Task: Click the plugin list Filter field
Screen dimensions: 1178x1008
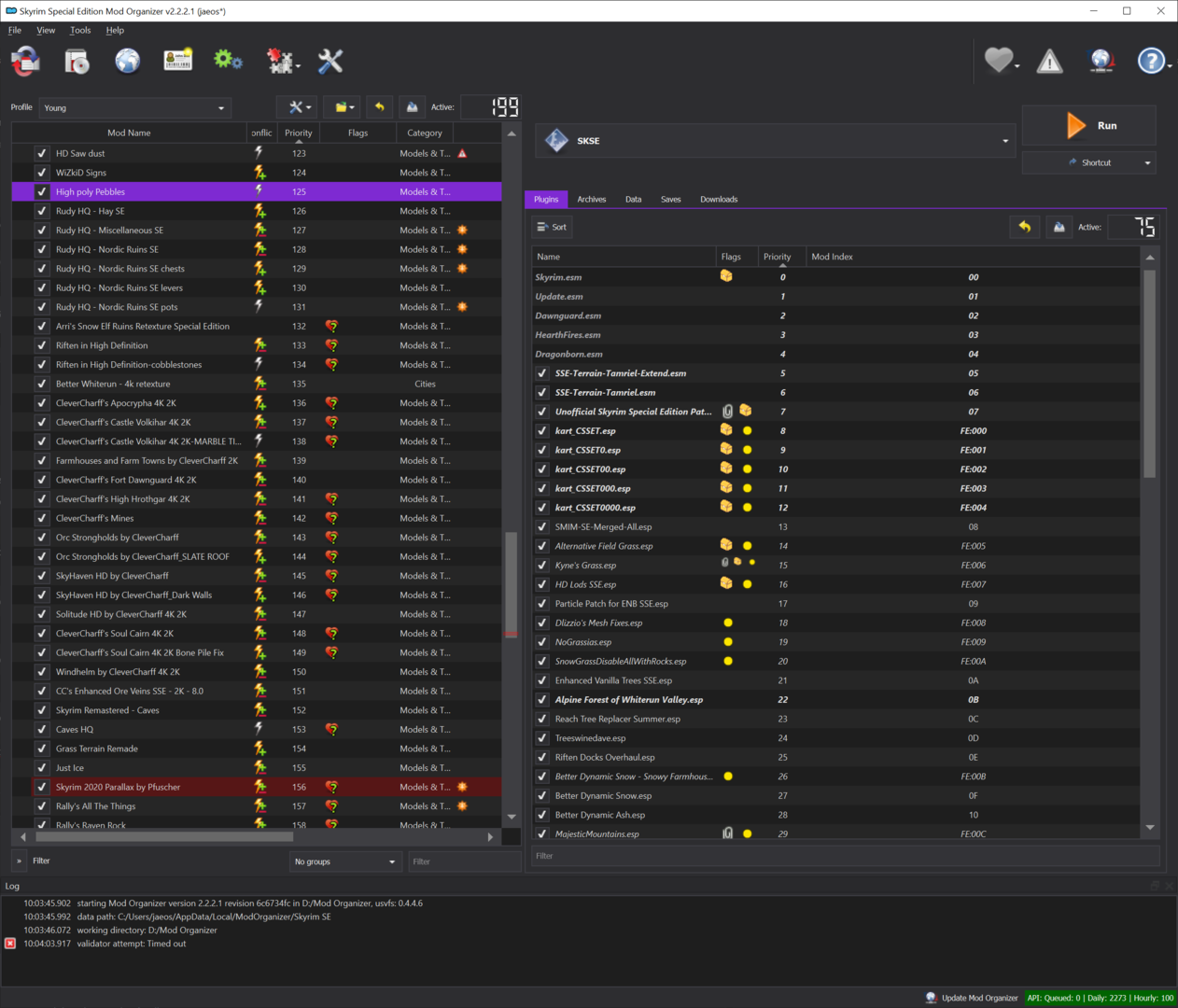Action: coord(846,856)
